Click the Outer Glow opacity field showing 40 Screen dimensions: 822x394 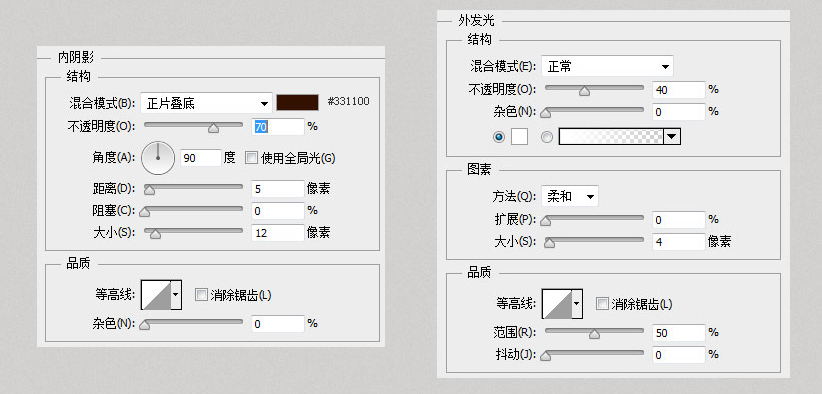click(x=679, y=90)
